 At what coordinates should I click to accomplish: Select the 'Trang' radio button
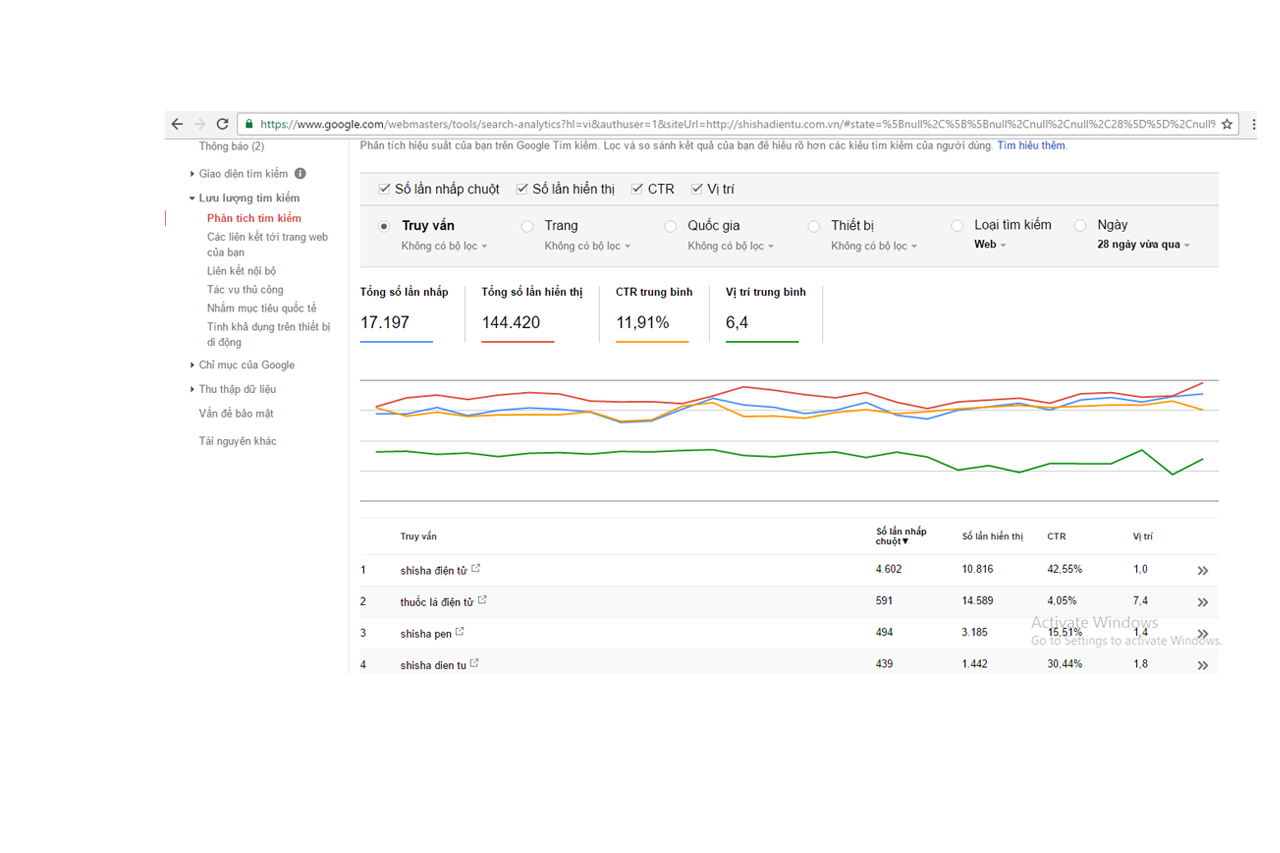pyautogui.click(x=527, y=226)
